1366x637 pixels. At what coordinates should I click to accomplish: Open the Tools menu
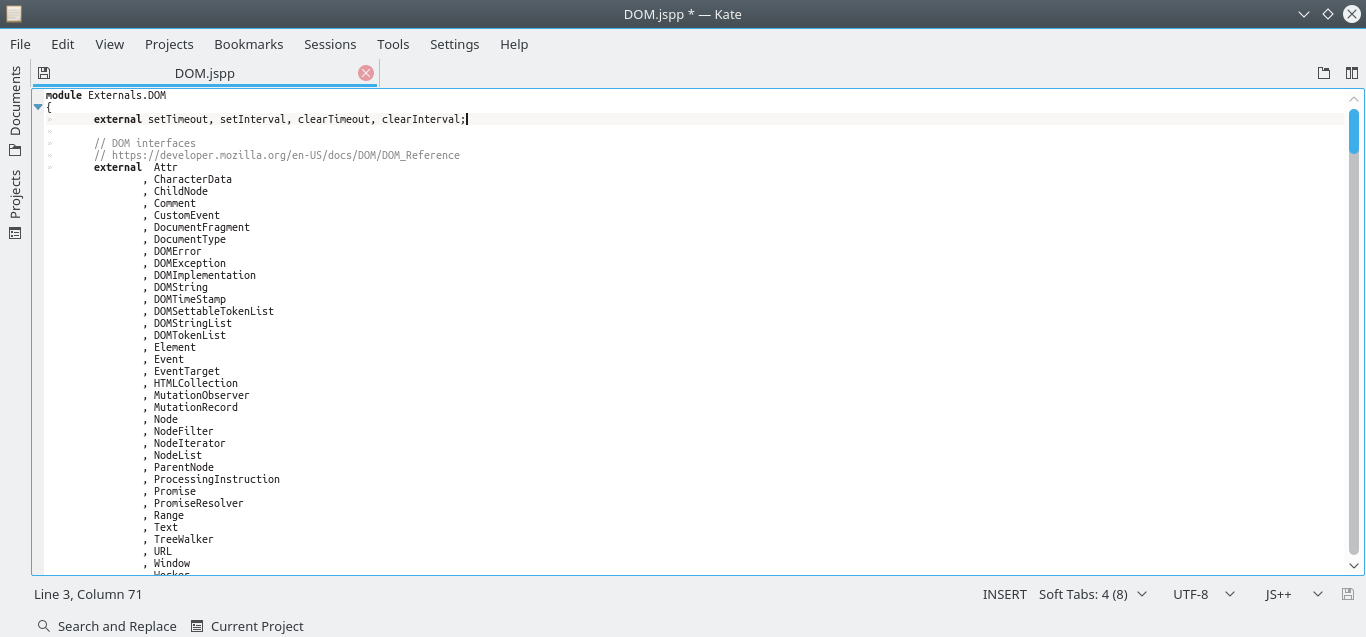[x=393, y=44]
